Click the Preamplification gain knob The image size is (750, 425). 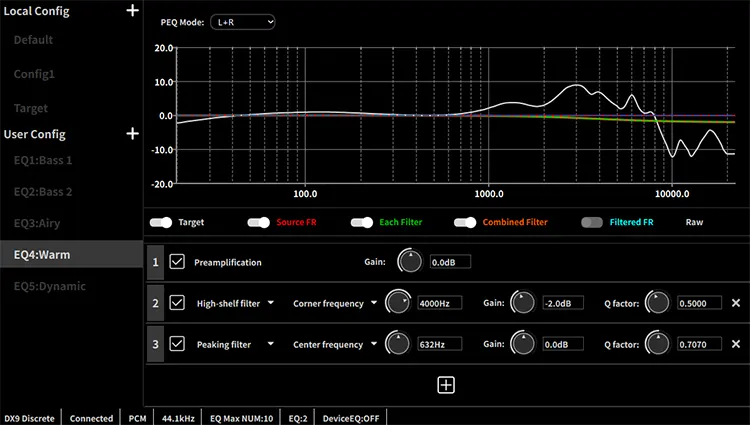click(x=410, y=261)
